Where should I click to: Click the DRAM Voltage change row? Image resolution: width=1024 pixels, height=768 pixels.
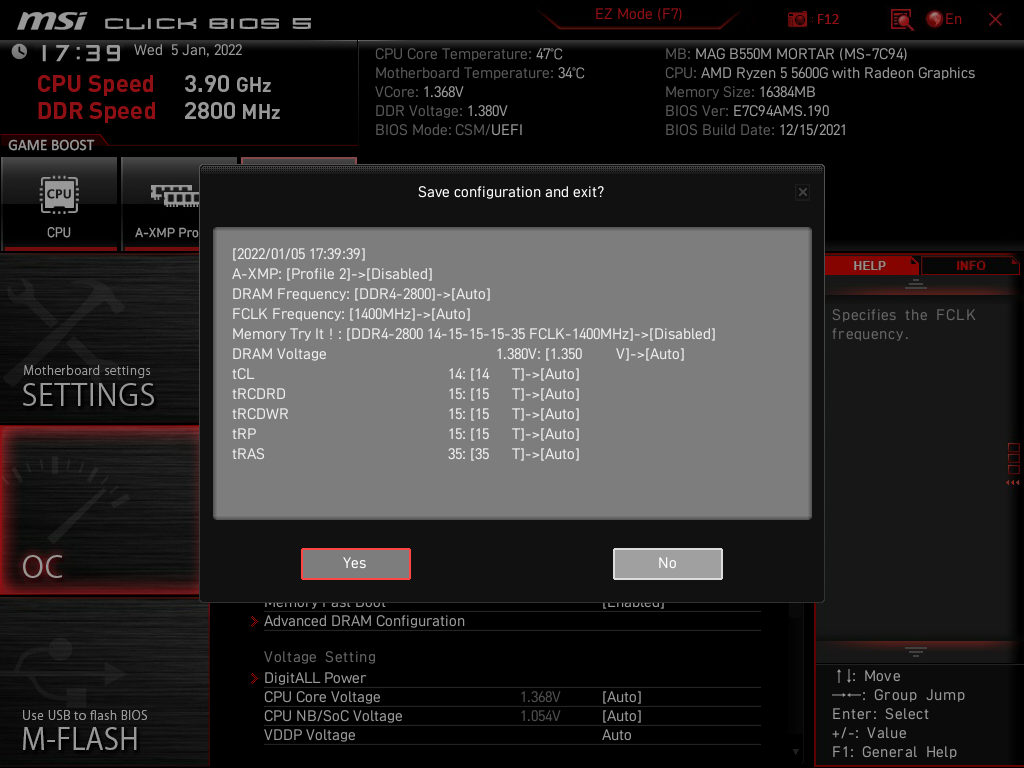click(458, 354)
